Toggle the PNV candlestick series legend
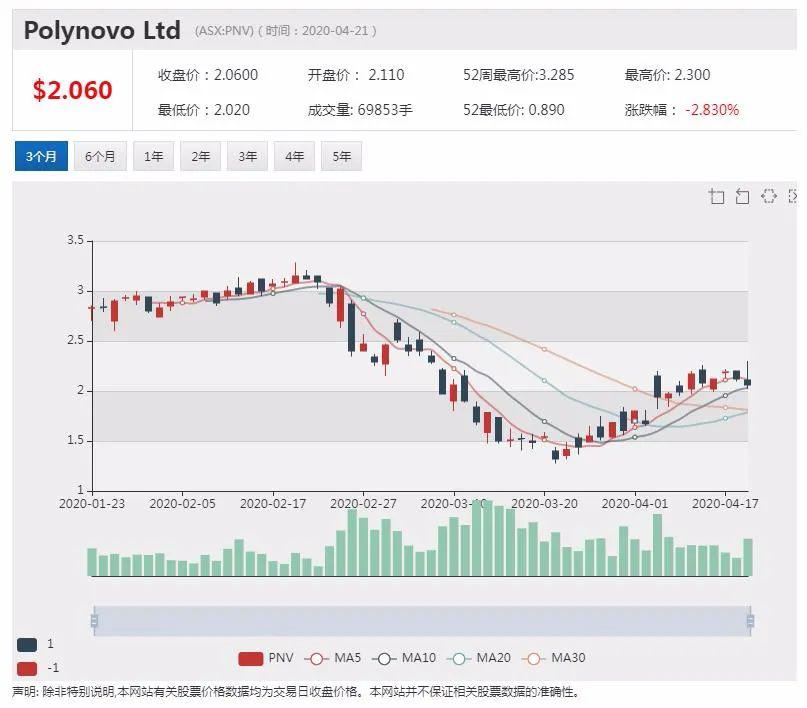The height and width of the screenshot is (708, 807). (266, 658)
